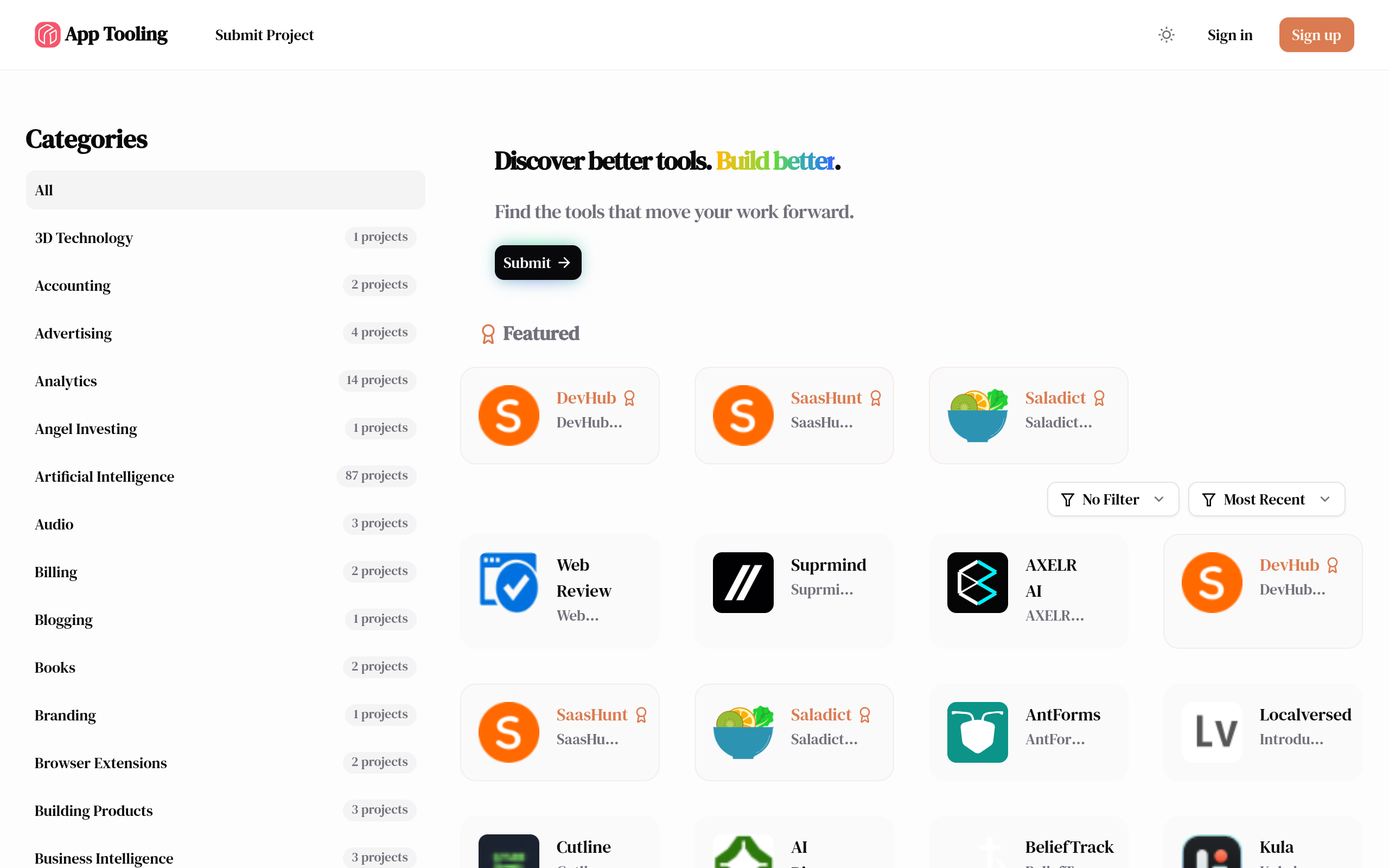The height and width of the screenshot is (868, 1389).
Task: Click the 'Build better' rainbow headline text
Action: click(x=775, y=161)
